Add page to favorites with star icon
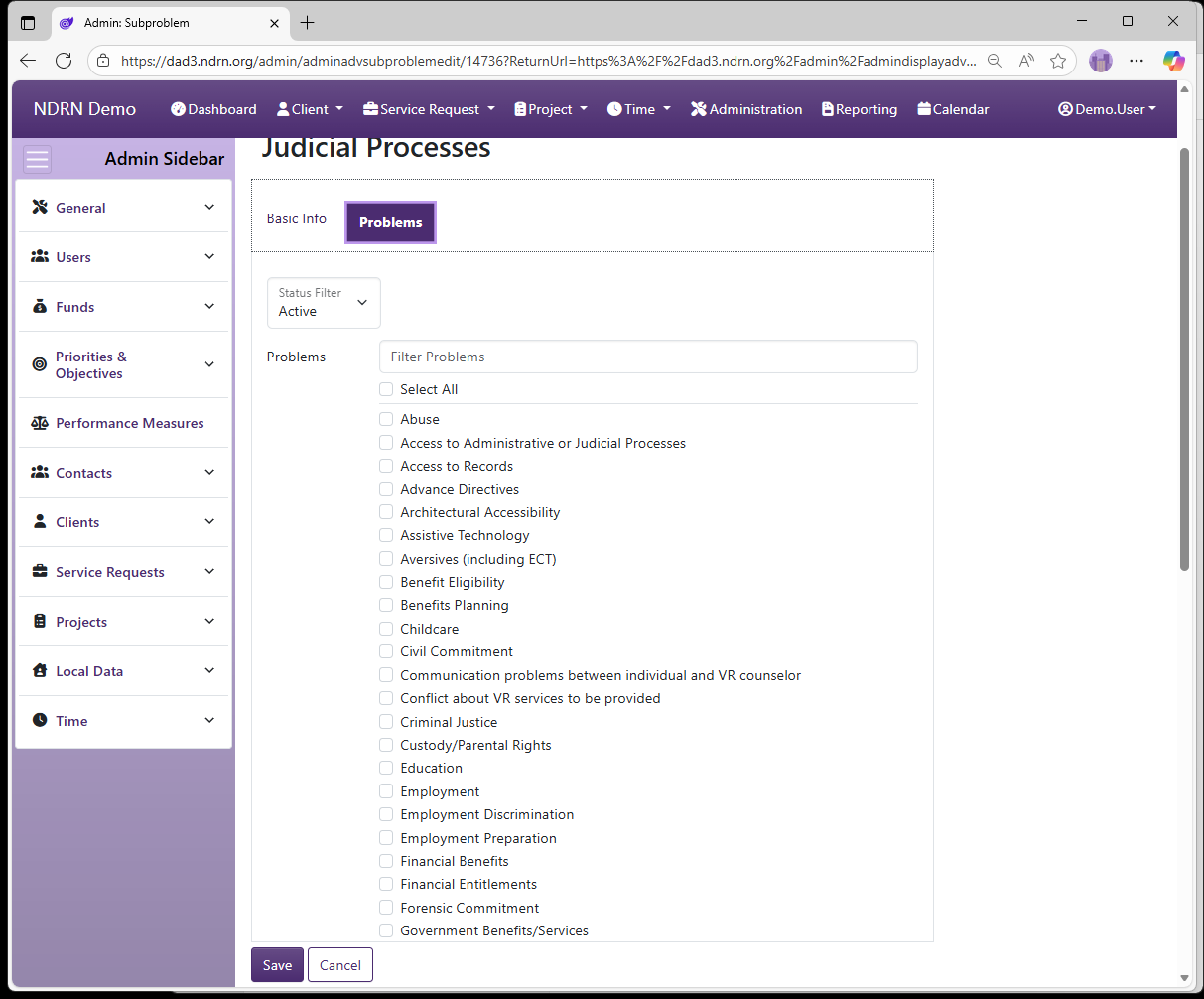This screenshot has height=999, width=1204. tap(1058, 61)
